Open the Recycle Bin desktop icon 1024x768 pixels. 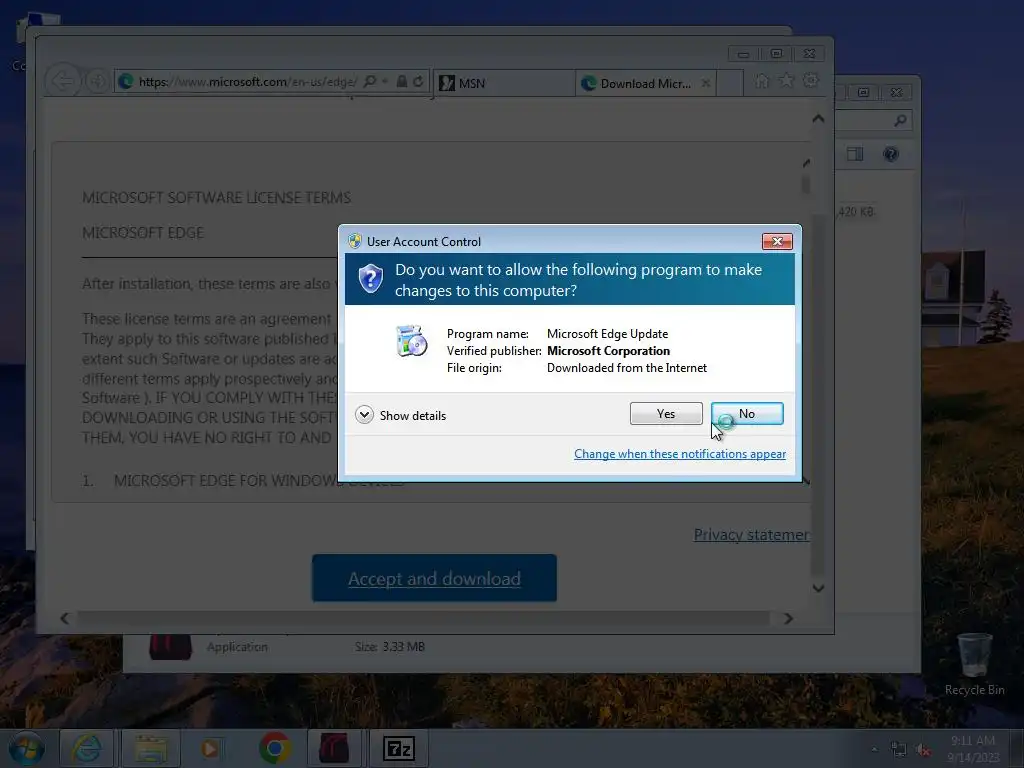coord(974,664)
